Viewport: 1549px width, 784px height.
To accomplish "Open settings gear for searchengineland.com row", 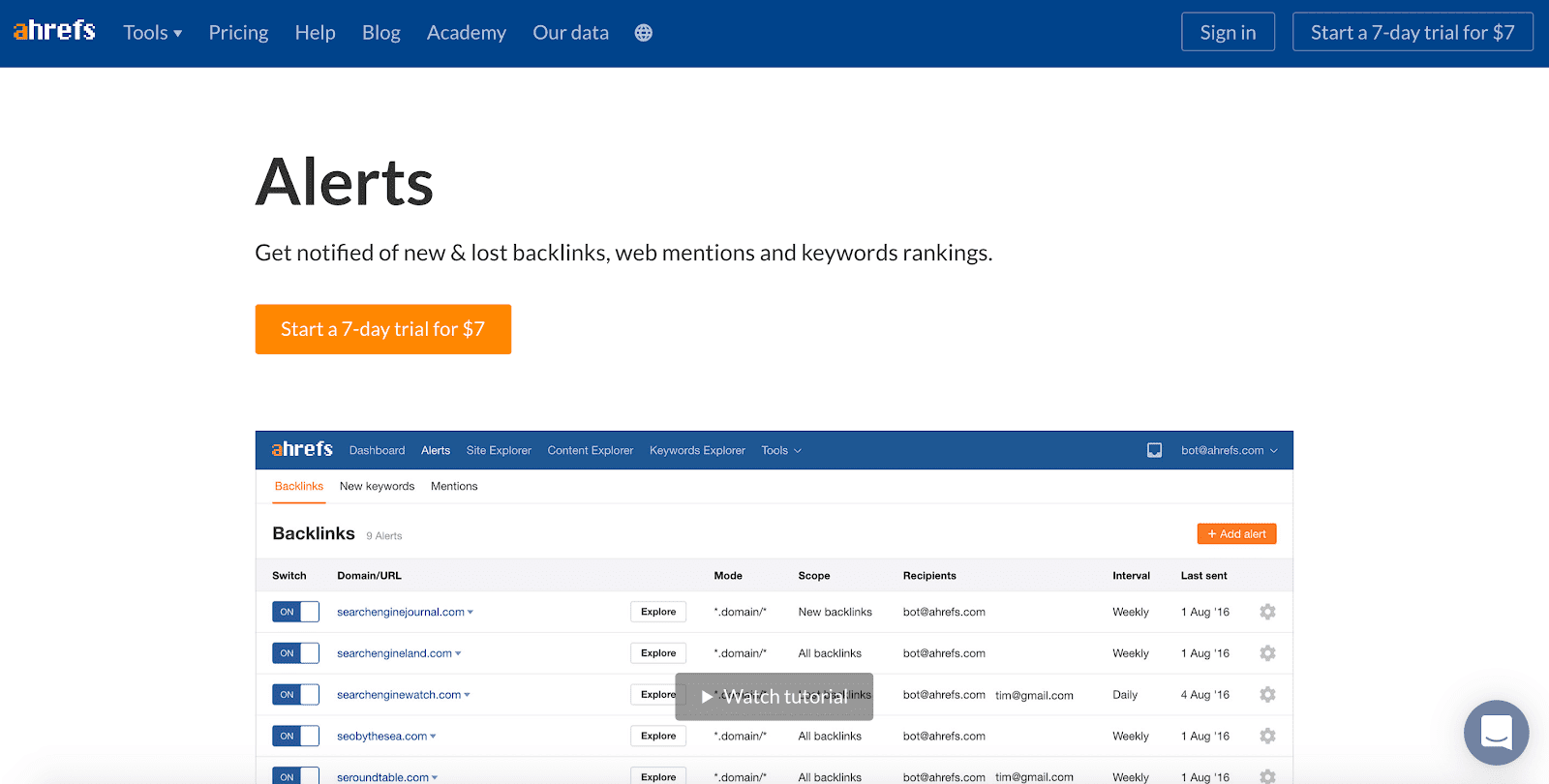I will (1267, 653).
